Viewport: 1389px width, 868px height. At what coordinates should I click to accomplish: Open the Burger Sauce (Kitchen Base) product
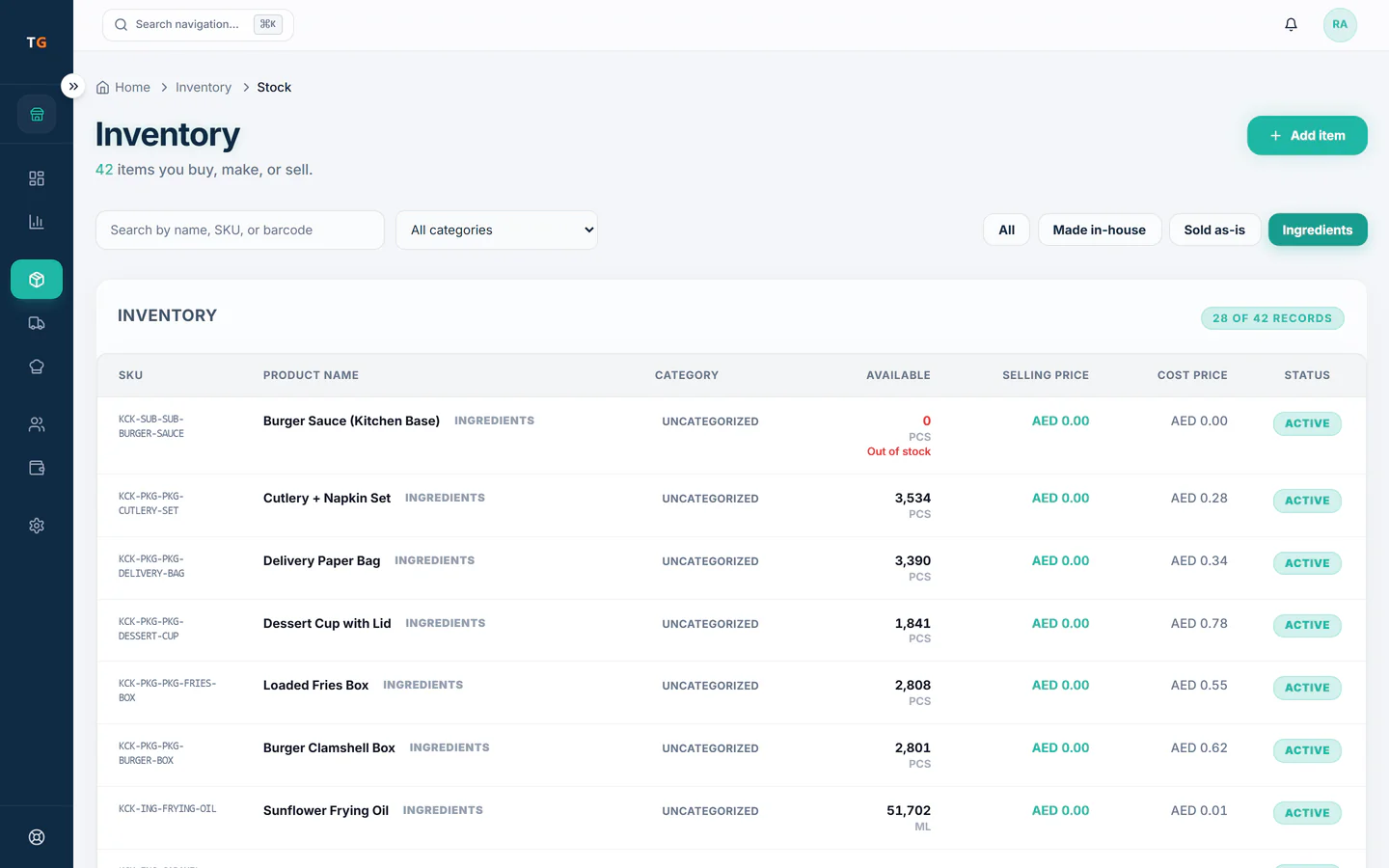(x=351, y=421)
